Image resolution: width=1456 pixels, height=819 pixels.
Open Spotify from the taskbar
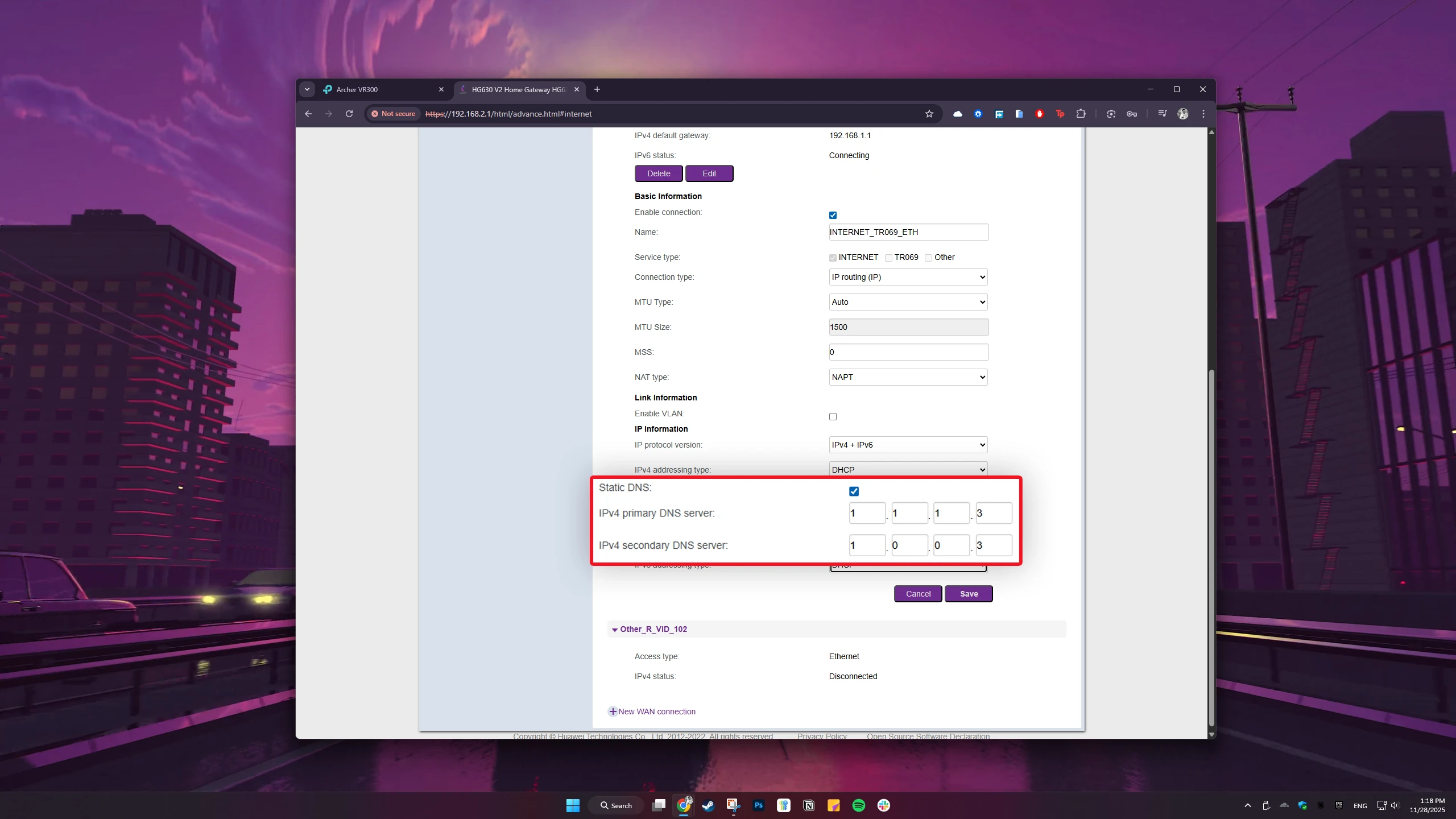pos(858,805)
